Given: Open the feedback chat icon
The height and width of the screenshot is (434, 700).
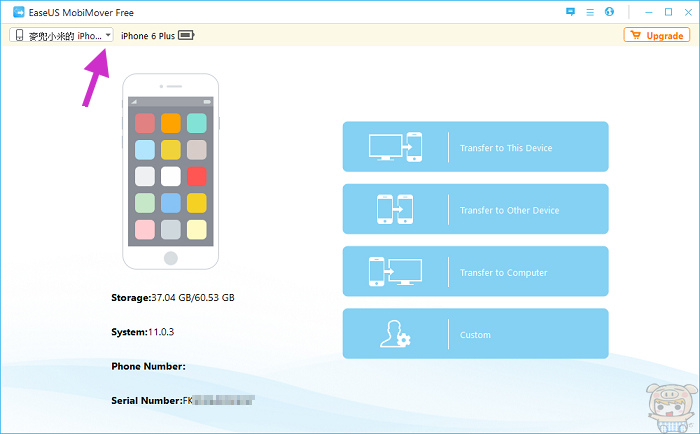Looking at the screenshot, I should point(570,12).
